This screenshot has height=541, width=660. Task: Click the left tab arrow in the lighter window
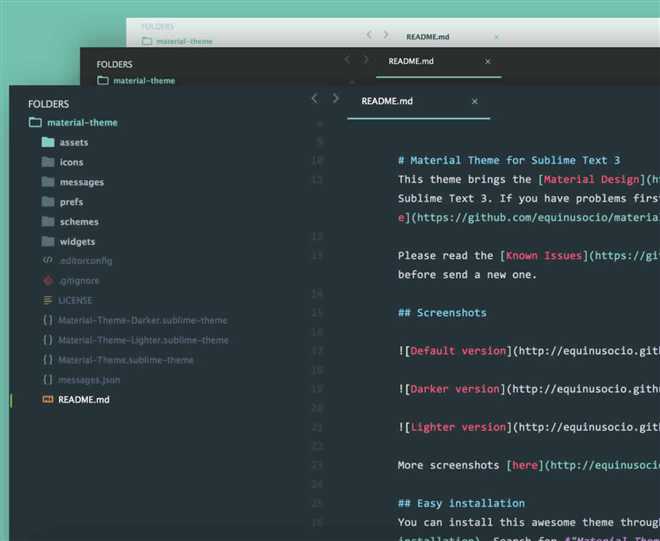(369, 35)
